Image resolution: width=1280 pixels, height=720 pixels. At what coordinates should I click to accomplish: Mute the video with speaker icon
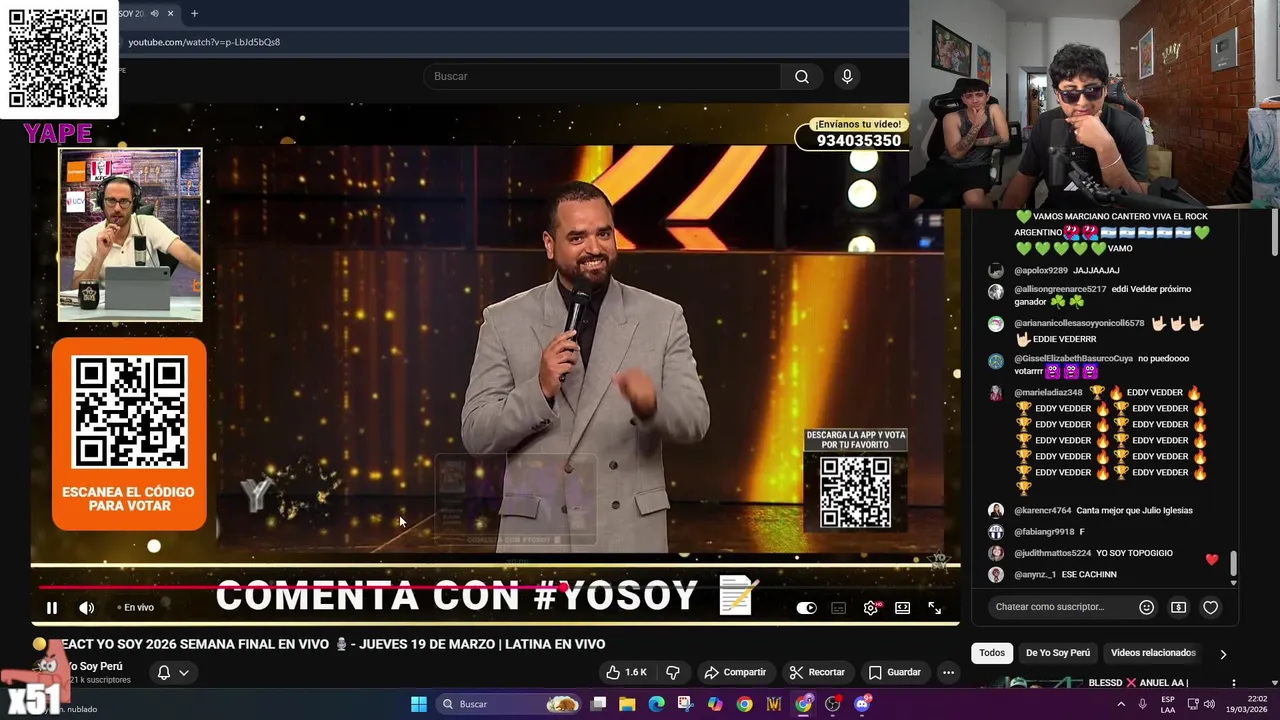coord(87,607)
